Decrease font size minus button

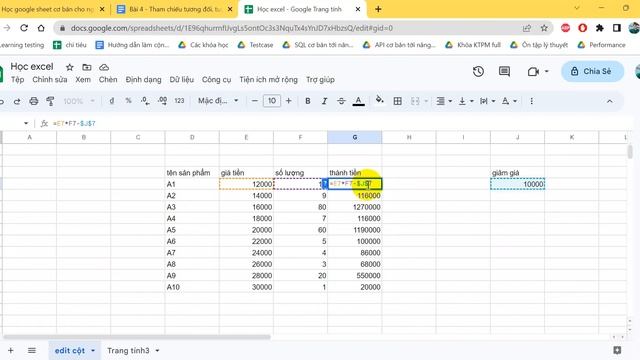coord(255,101)
